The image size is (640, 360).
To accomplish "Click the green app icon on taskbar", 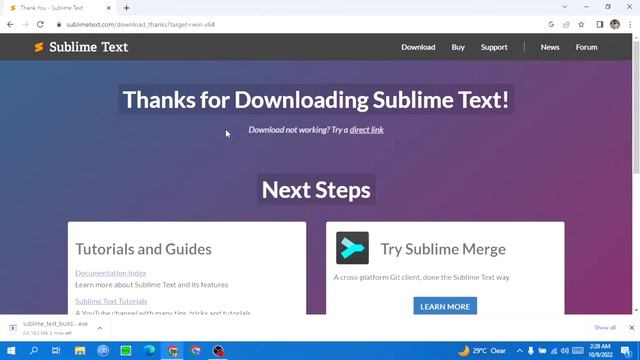I will [x=126, y=351].
